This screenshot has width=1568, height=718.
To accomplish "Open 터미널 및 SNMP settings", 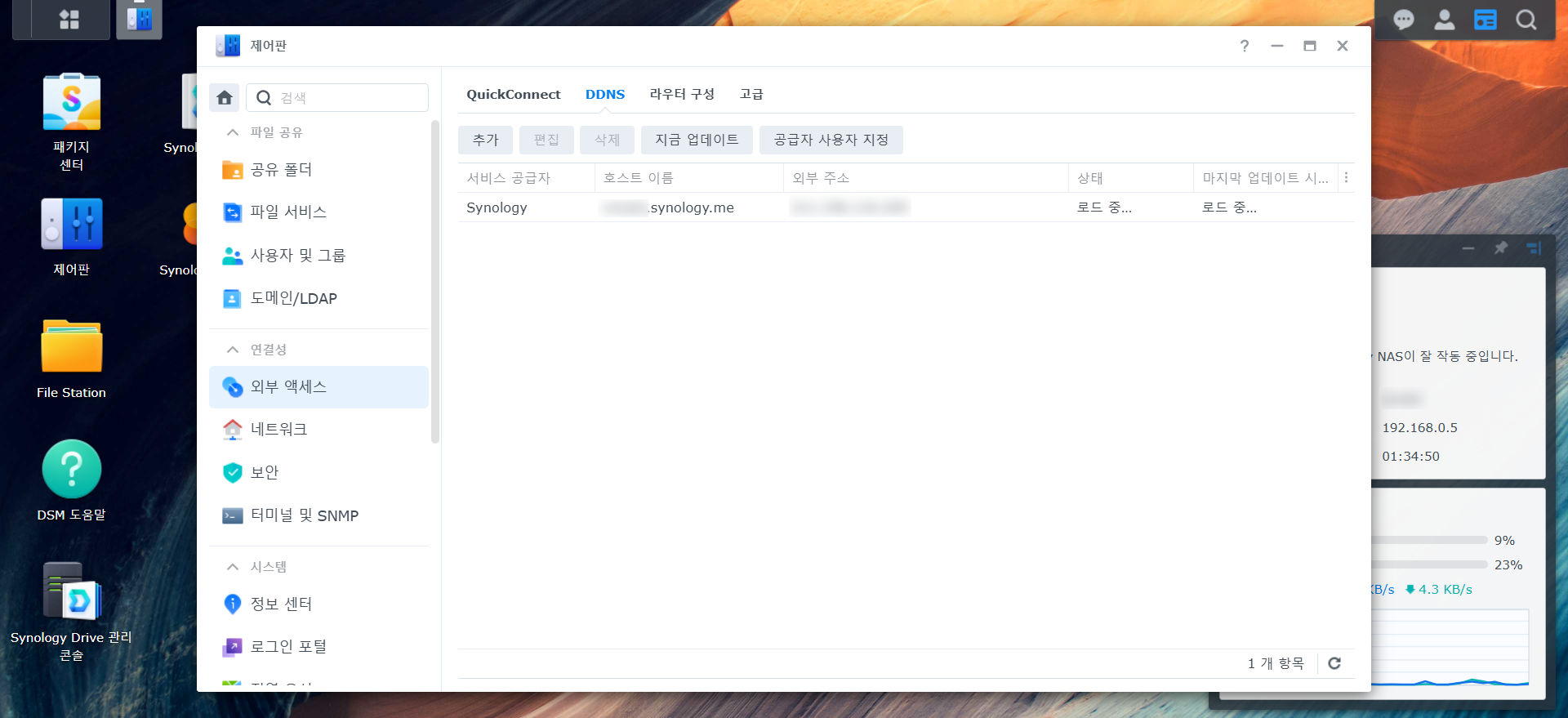I will pos(318,516).
